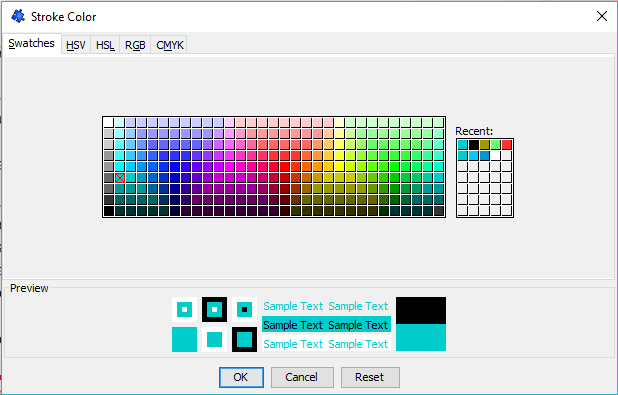
Task: Choose the white swatch in Recent colors
Action: tap(496, 156)
